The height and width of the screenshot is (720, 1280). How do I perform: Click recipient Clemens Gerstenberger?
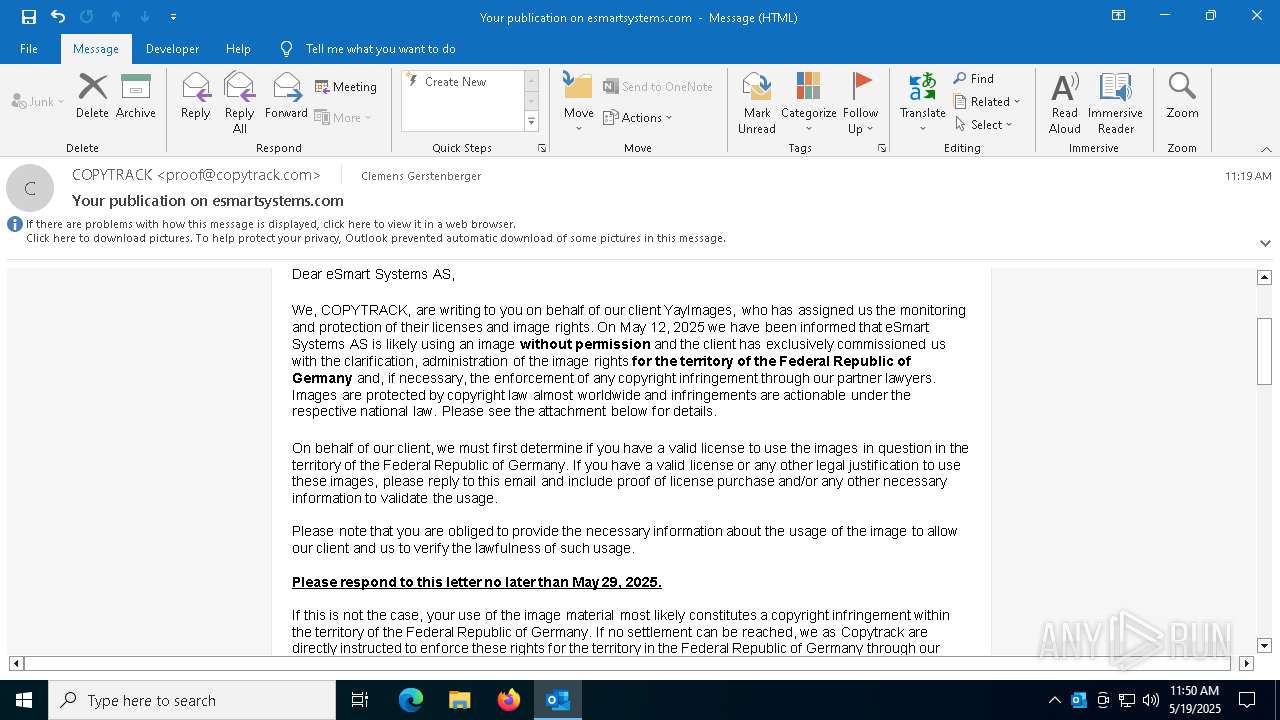(421, 176)
